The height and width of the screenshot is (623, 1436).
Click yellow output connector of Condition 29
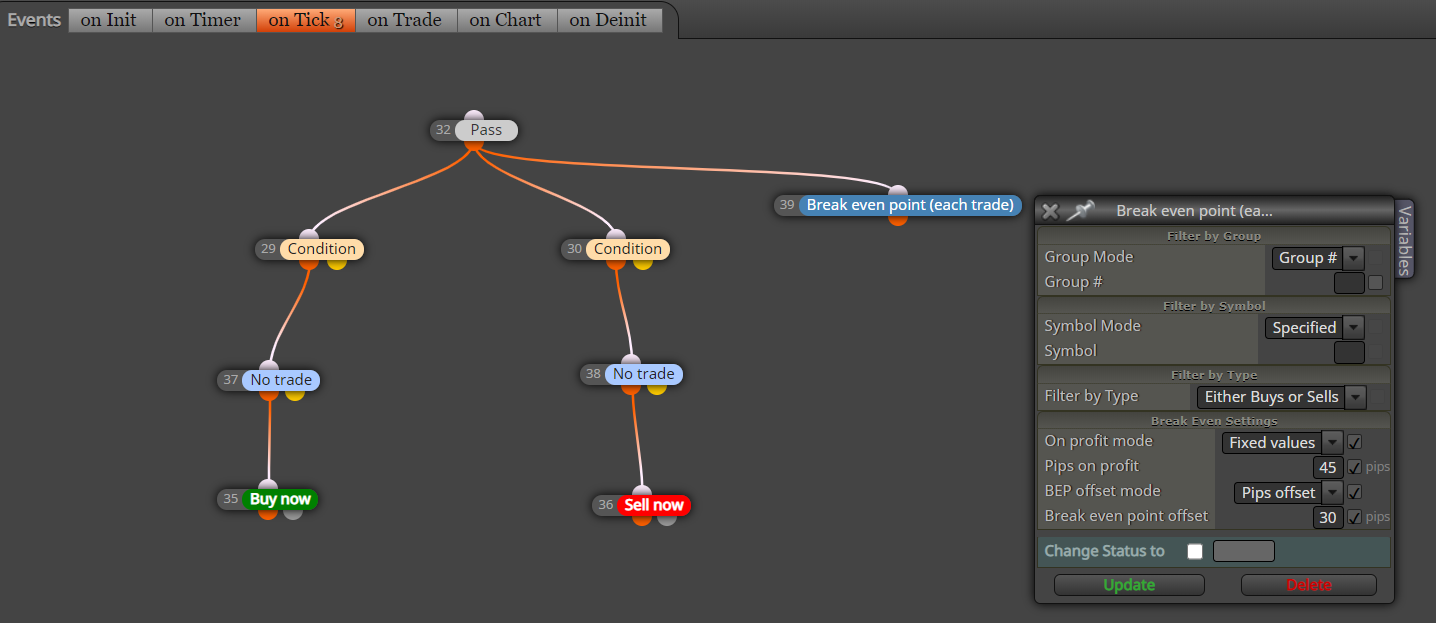tap(337, 263)
